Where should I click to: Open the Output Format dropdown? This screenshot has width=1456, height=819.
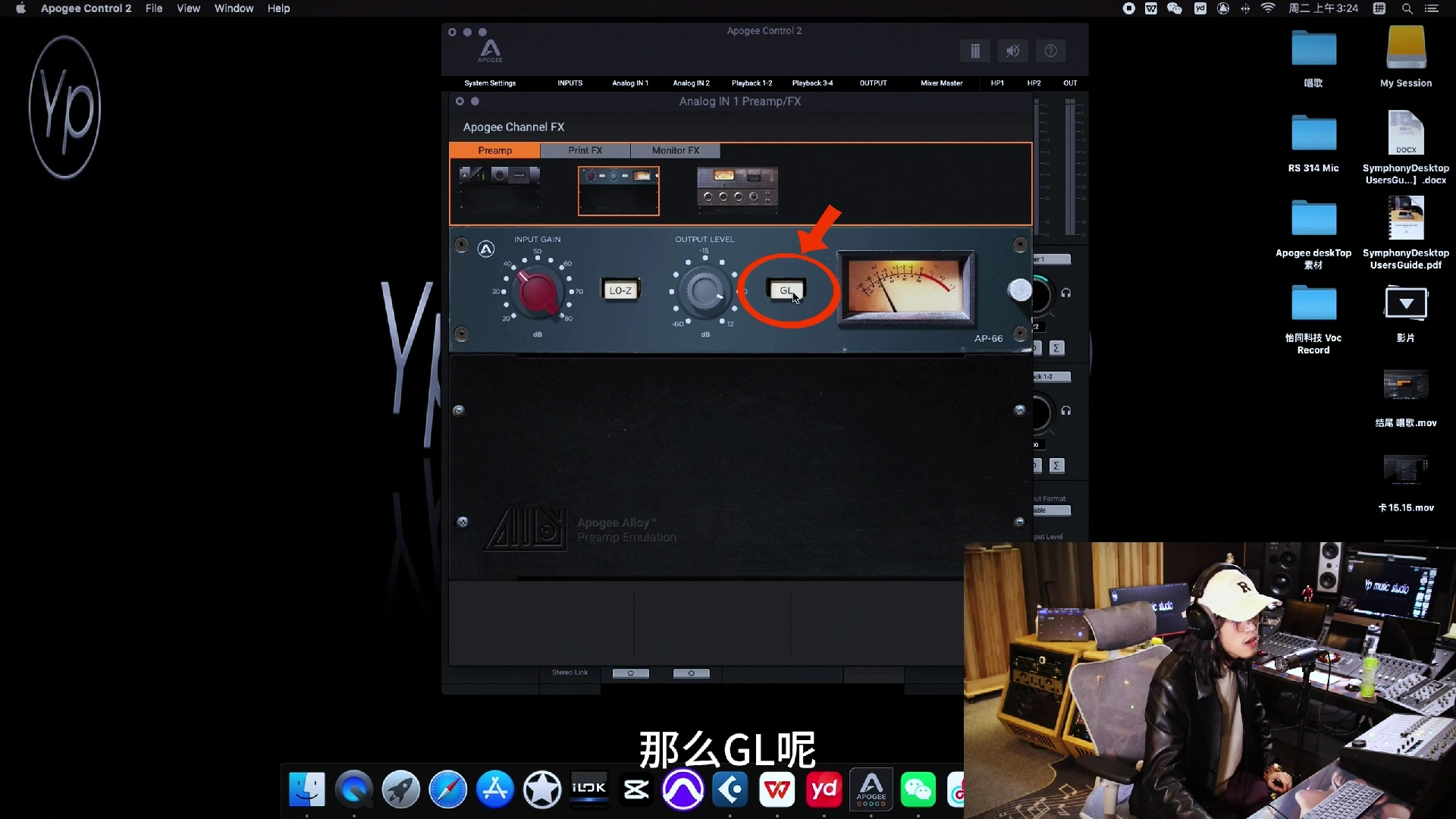pos(1053,510)
